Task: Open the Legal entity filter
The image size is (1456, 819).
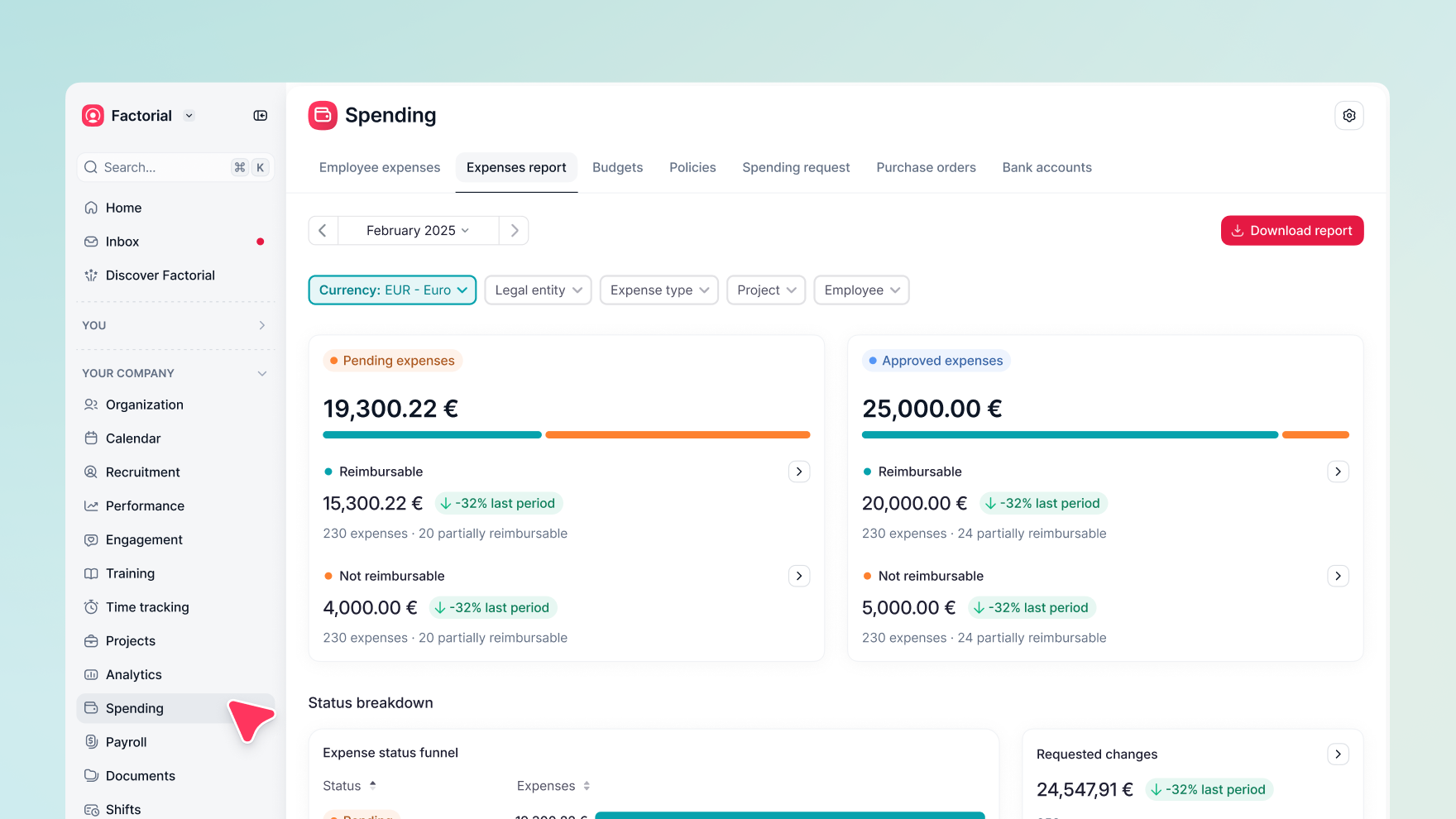Action: (538, 290)
